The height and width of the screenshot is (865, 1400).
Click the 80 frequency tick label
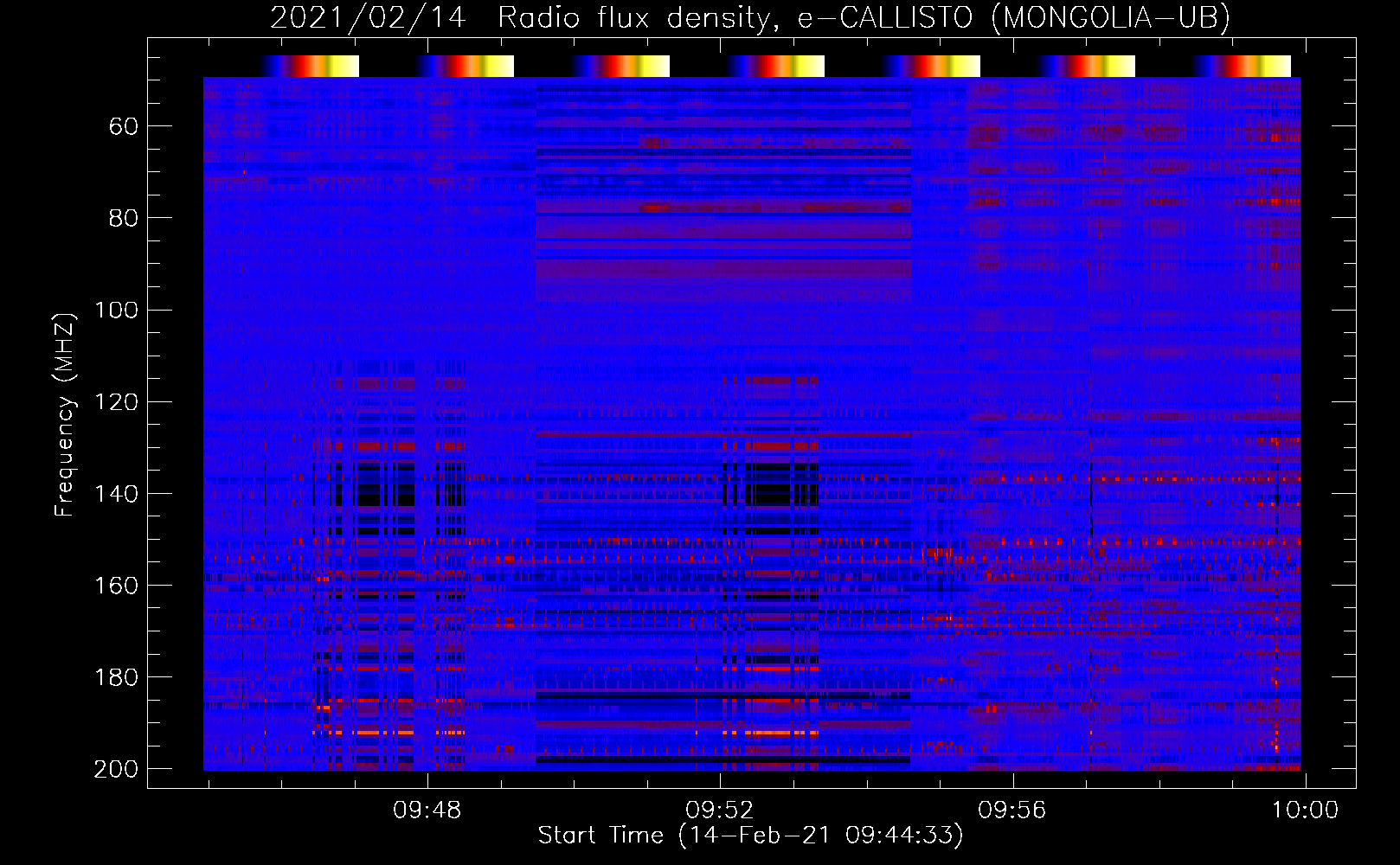click(124, 219)
